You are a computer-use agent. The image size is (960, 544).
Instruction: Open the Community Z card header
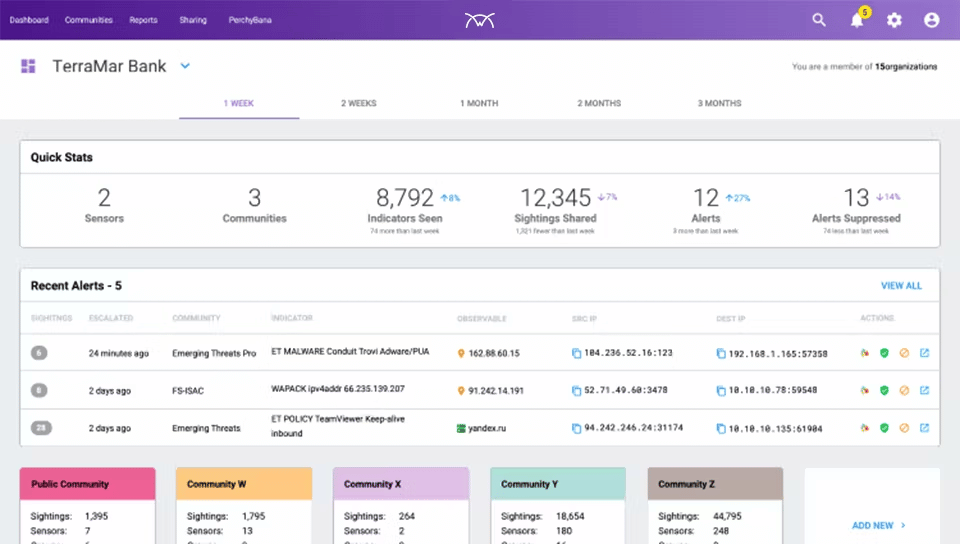[x=715, y=484]
